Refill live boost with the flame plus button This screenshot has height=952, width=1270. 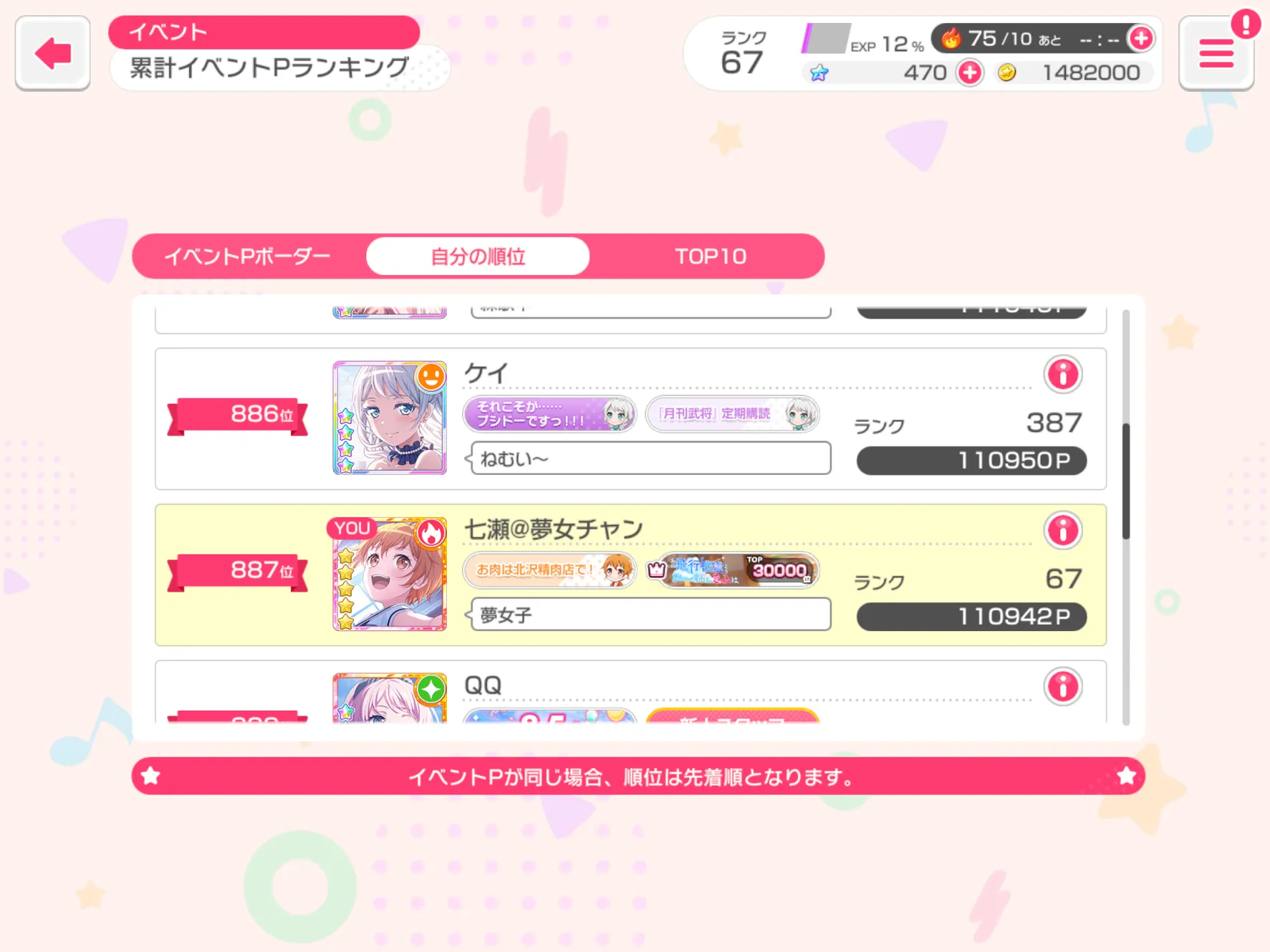click(1140, 38)
